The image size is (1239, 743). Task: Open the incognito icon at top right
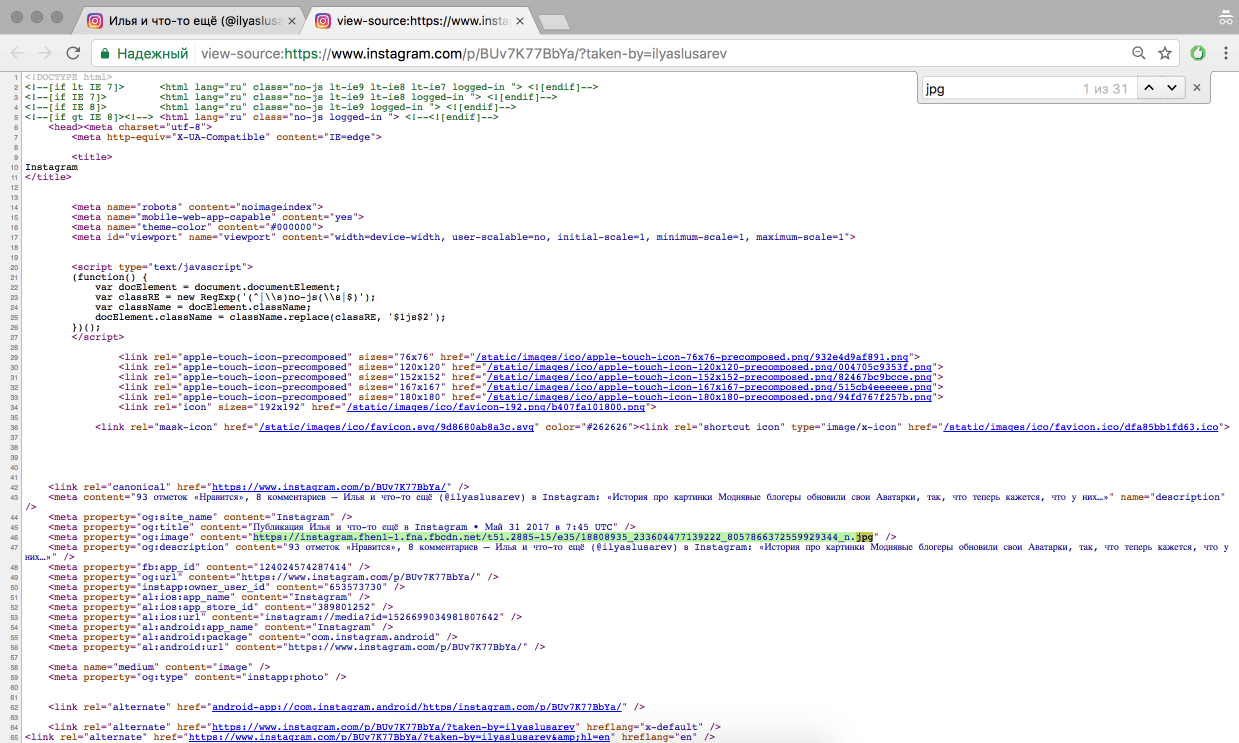click(x=1225, y=18)
